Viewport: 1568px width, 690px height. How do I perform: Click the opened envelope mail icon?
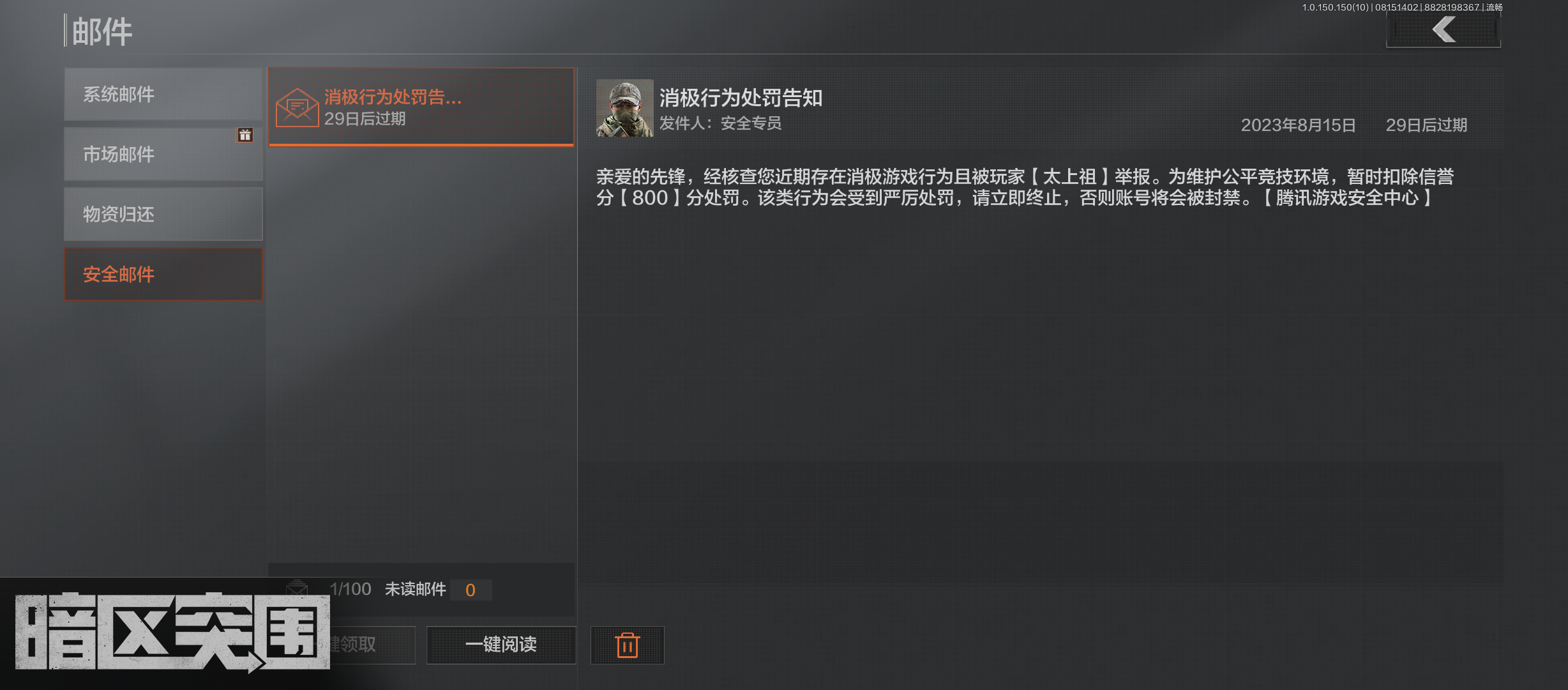click(x=297, y=107)
